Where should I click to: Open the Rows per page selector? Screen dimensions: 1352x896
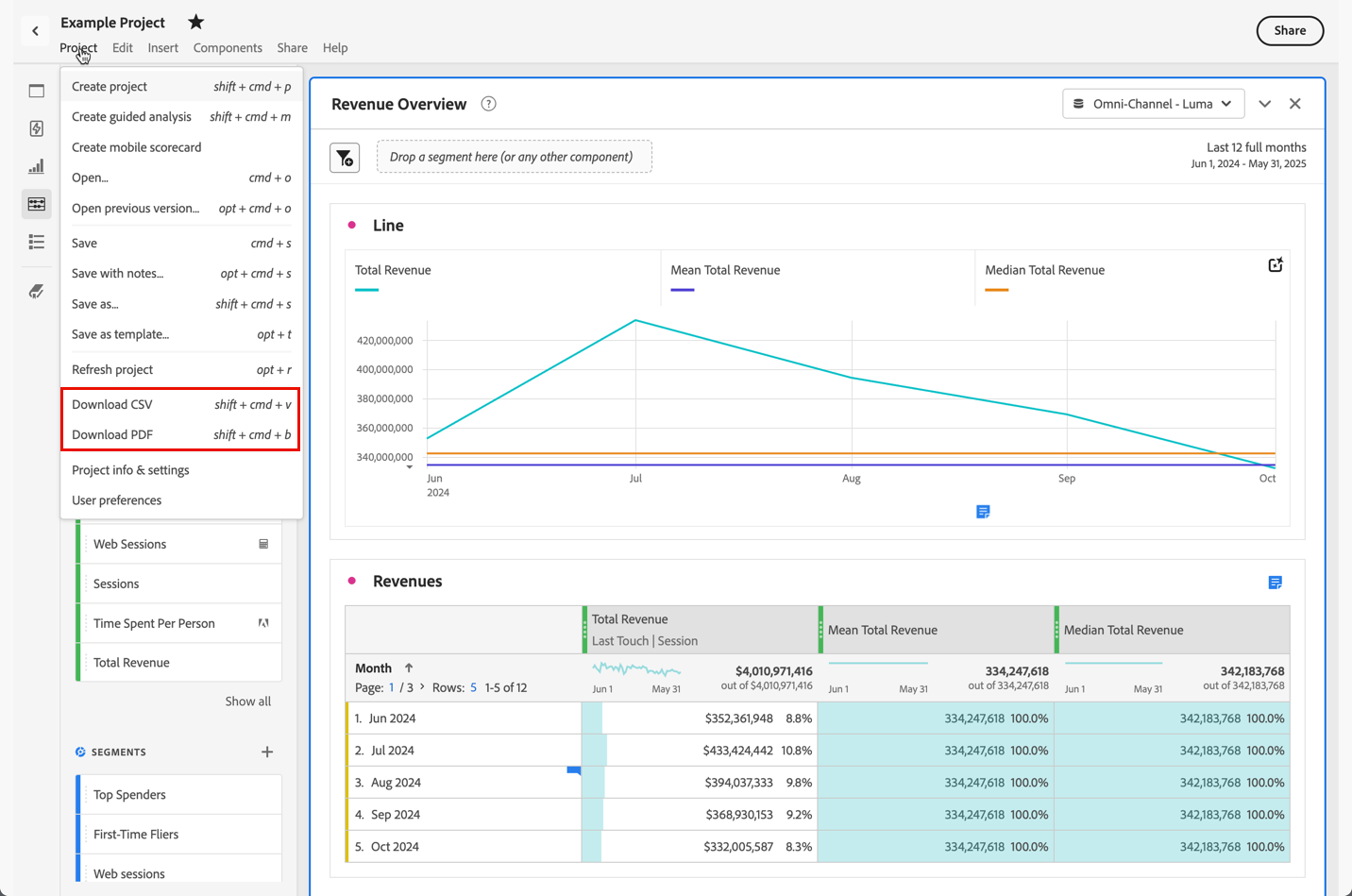[473, 687]
